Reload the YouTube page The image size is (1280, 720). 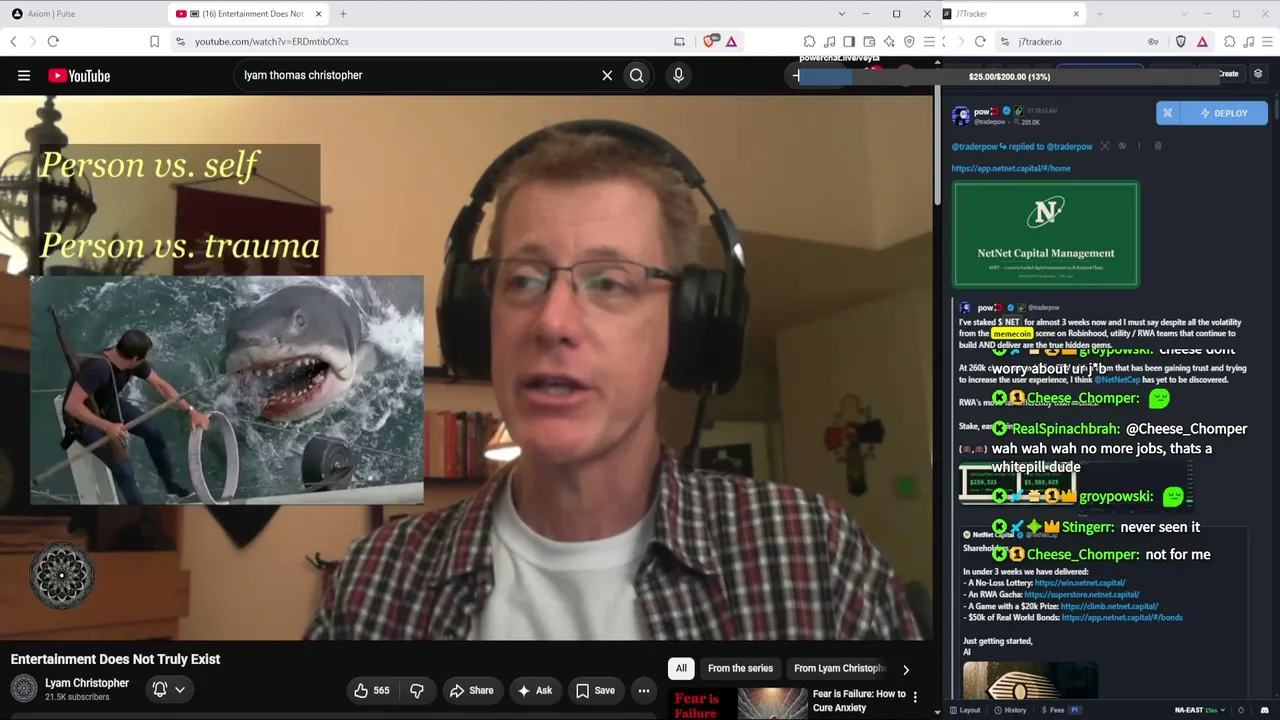click(53, 41)
